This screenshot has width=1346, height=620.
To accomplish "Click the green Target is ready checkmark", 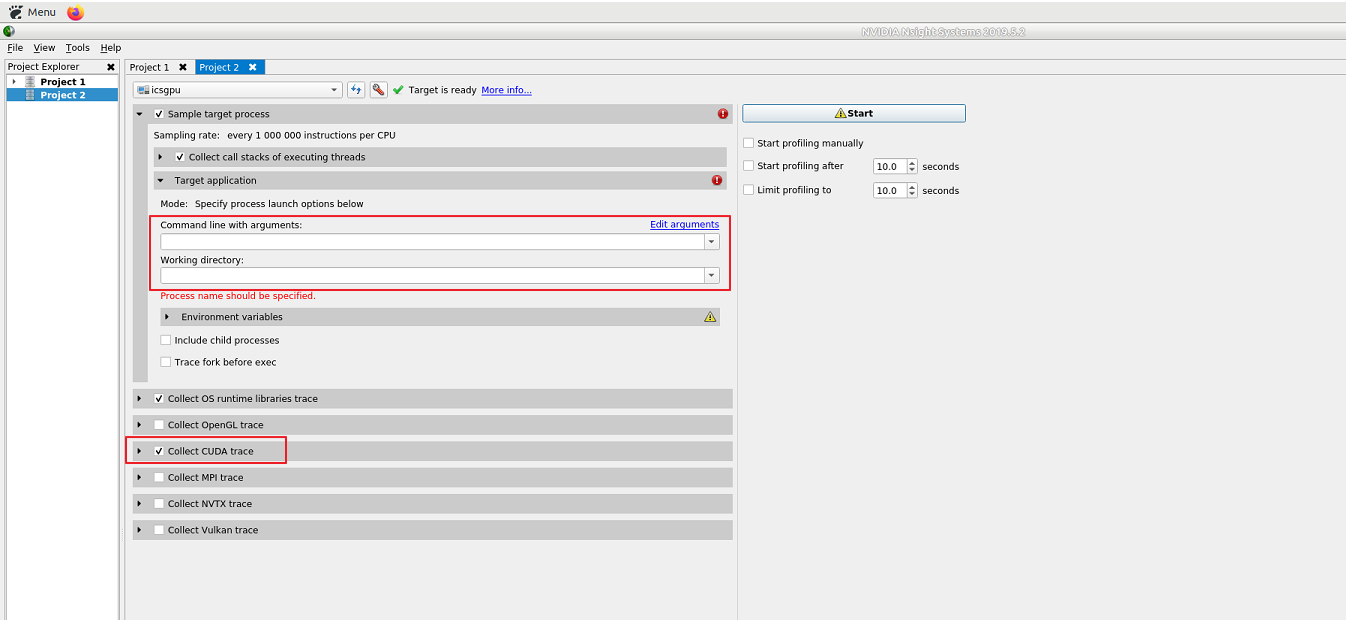I will pos(398,90).
